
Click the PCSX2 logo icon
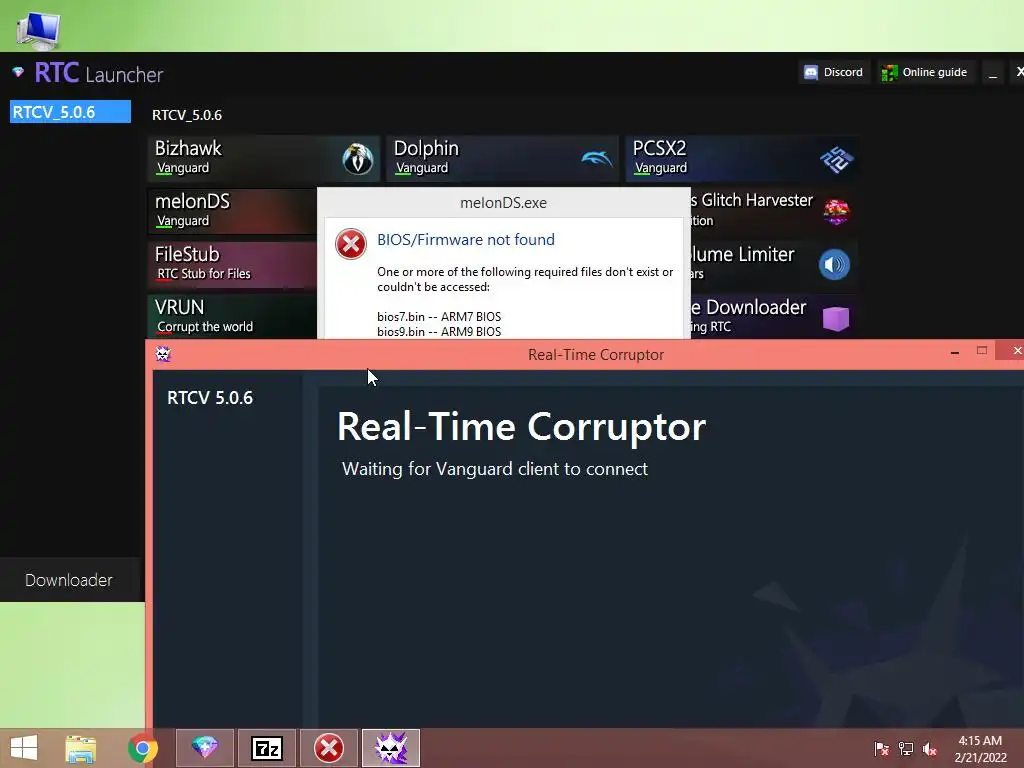tap(837, 159)
